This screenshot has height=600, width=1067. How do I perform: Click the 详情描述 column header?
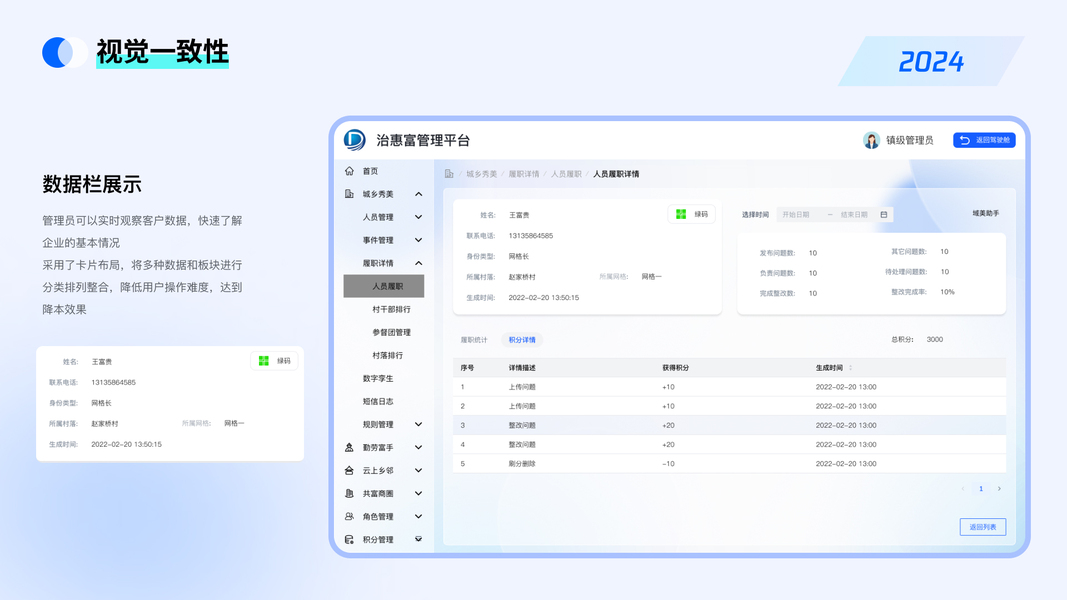(x=522, y=368)
